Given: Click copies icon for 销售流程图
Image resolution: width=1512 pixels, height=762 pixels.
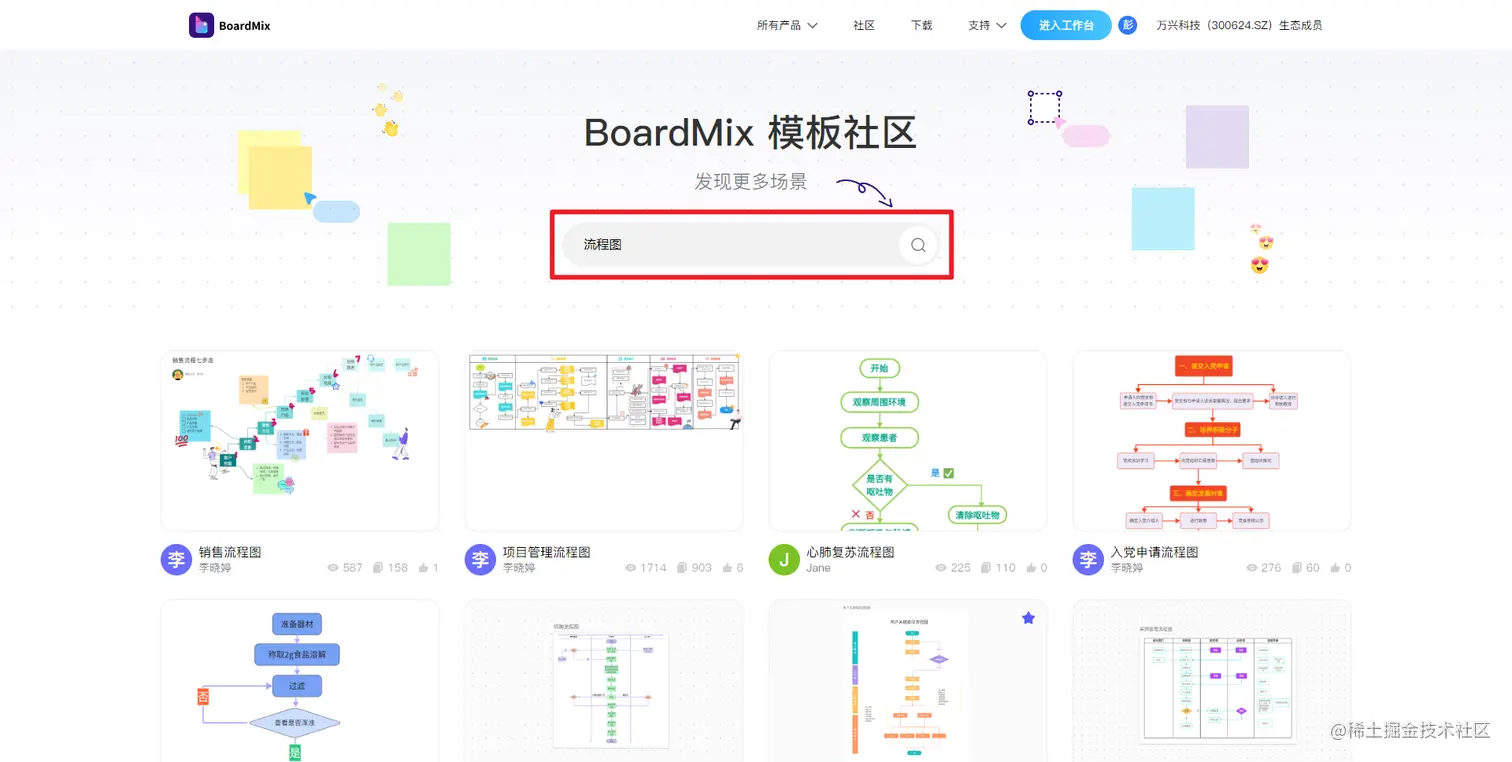Looking at the screenshot, I should [x=378, y=568].
